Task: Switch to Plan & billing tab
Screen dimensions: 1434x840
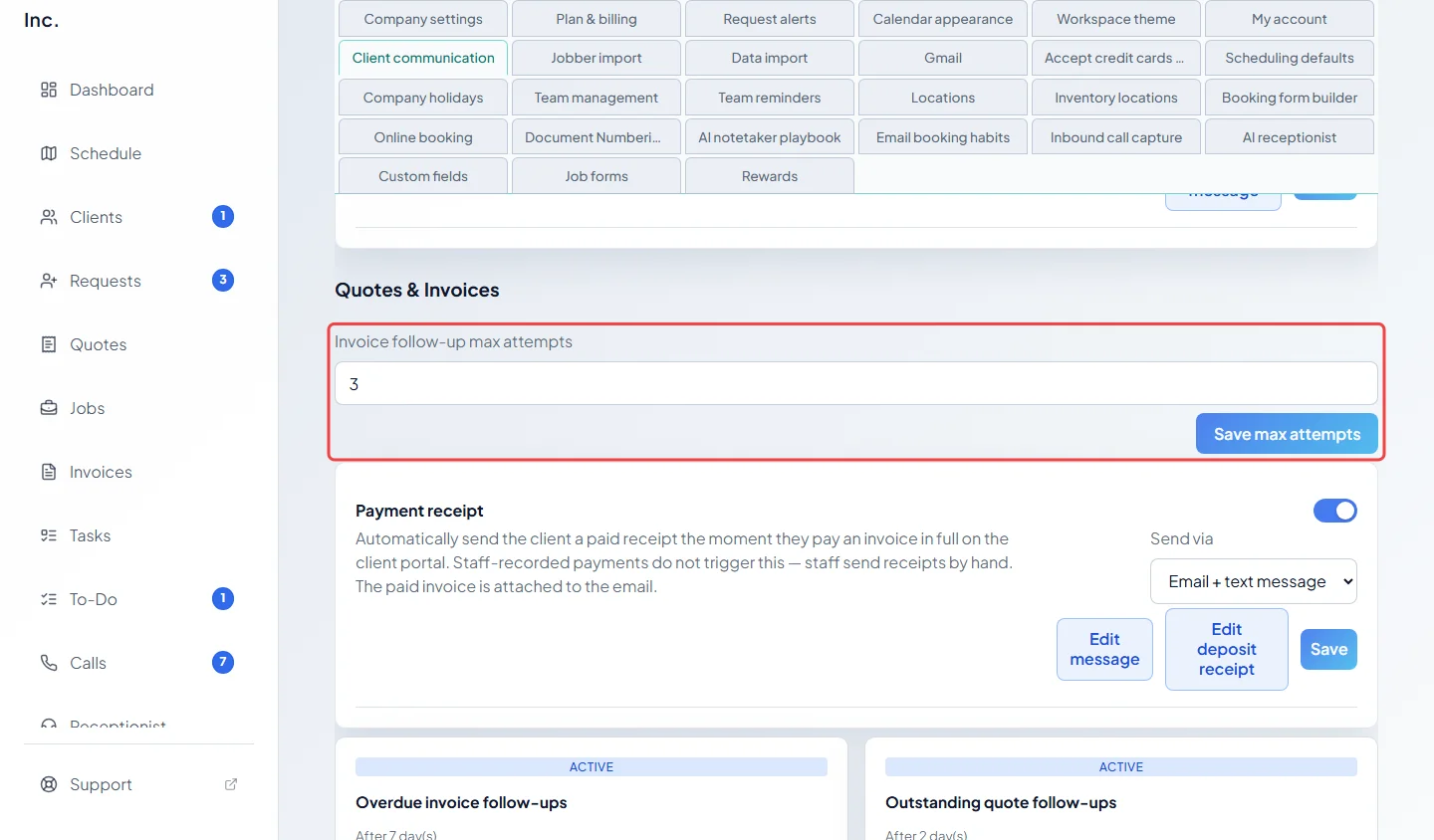Action: coord(597,19)
